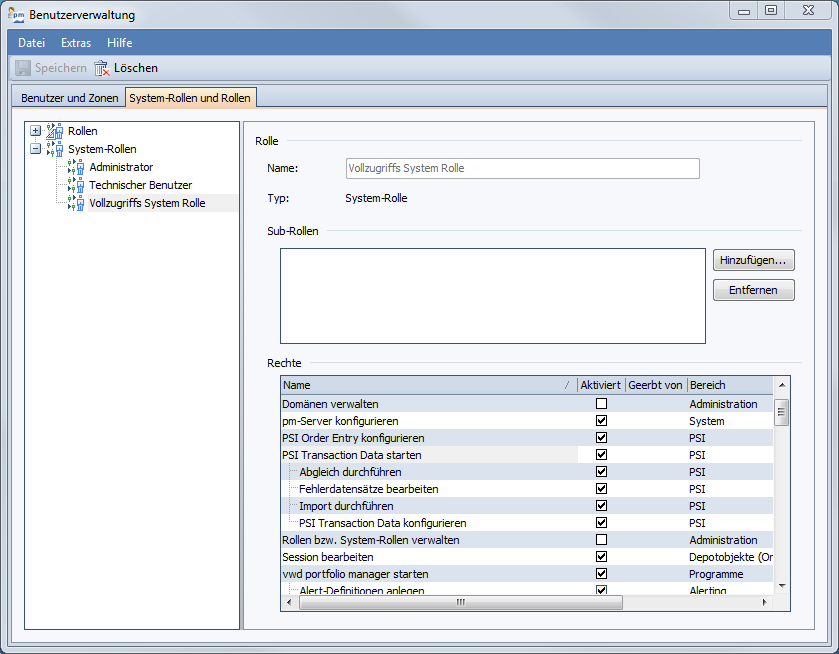Collapse the System-Rollen tree node

pyautogui.click(x=36, y=149)
